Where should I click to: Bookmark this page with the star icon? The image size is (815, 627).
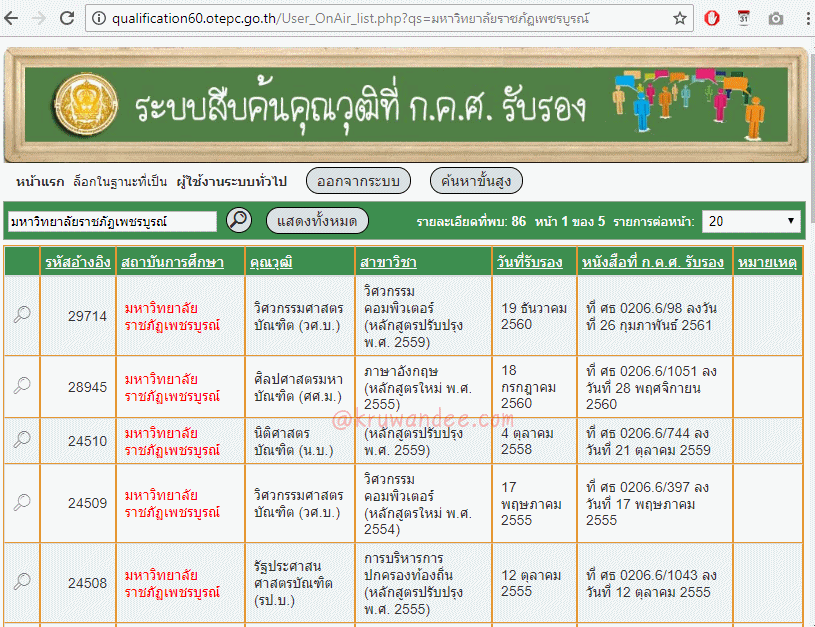(679, 19)
